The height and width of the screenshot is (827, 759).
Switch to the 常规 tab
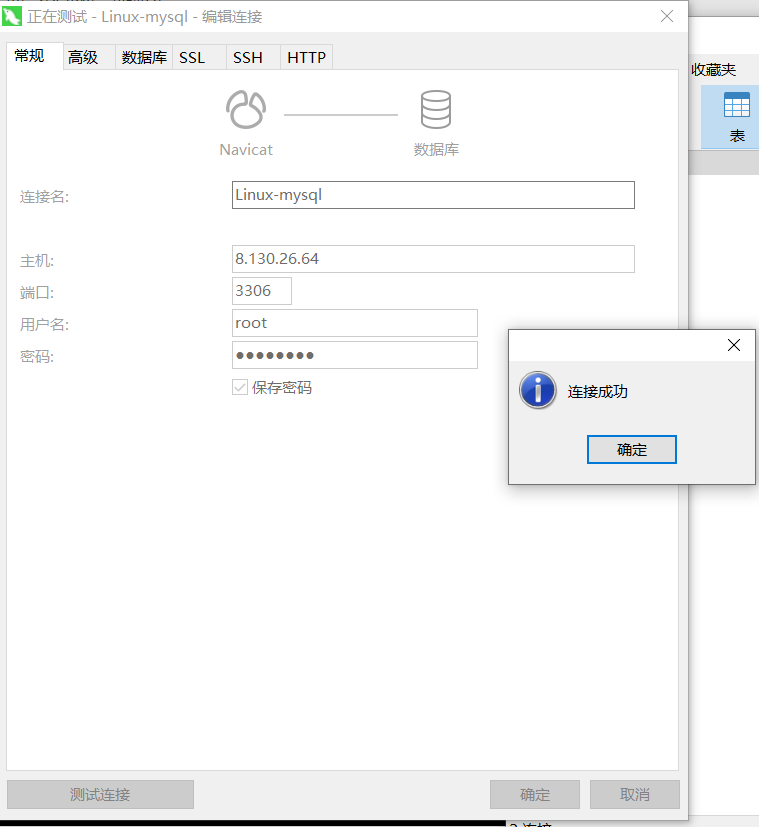(x=35, y=56)
